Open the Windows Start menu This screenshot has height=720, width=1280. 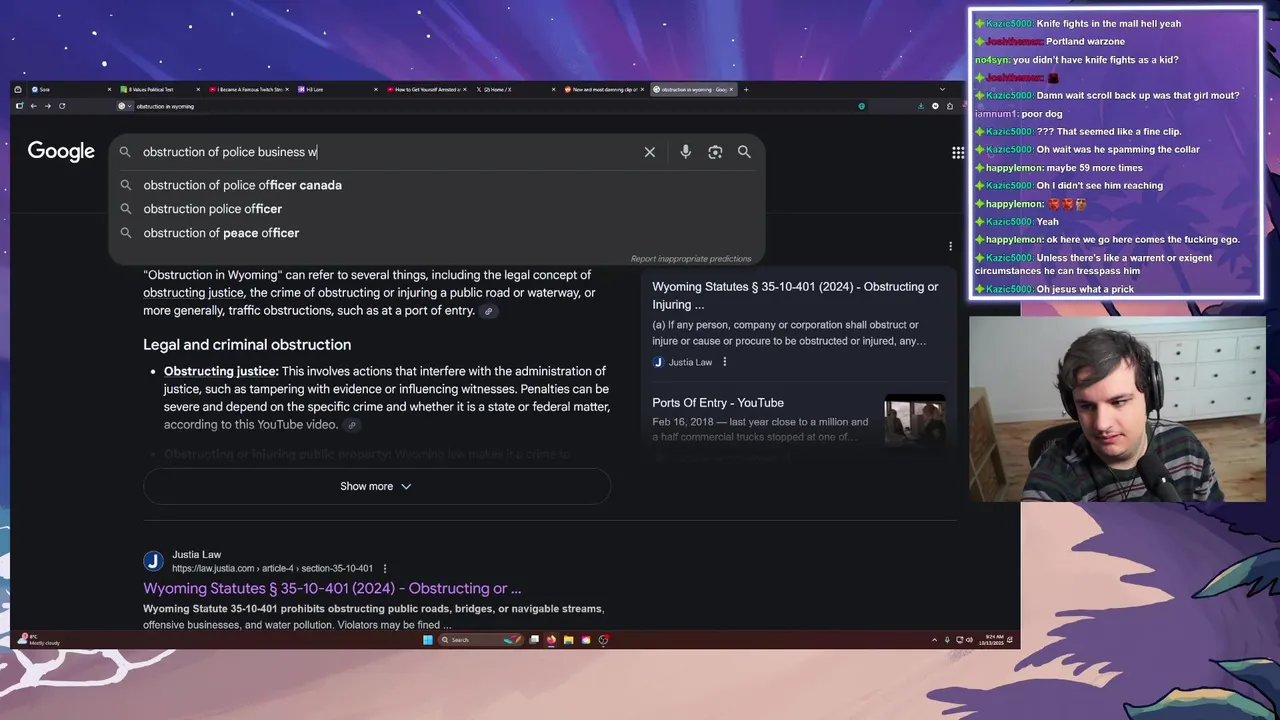[428, 640]
